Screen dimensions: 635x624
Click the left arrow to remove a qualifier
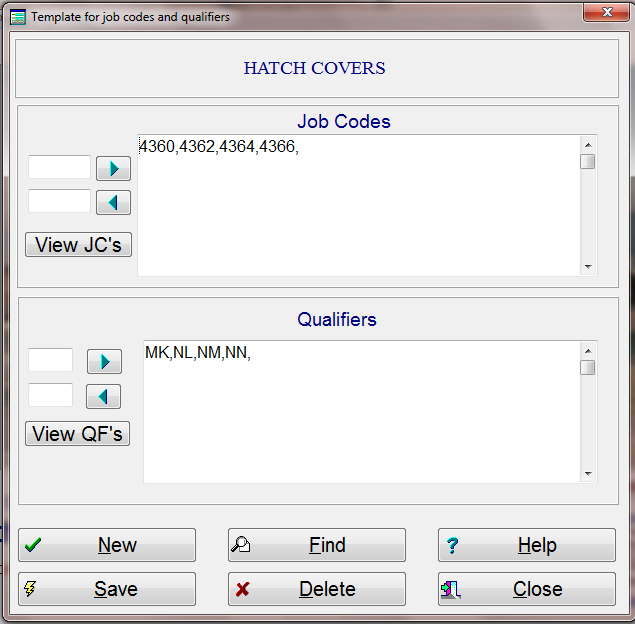point(103,396)
